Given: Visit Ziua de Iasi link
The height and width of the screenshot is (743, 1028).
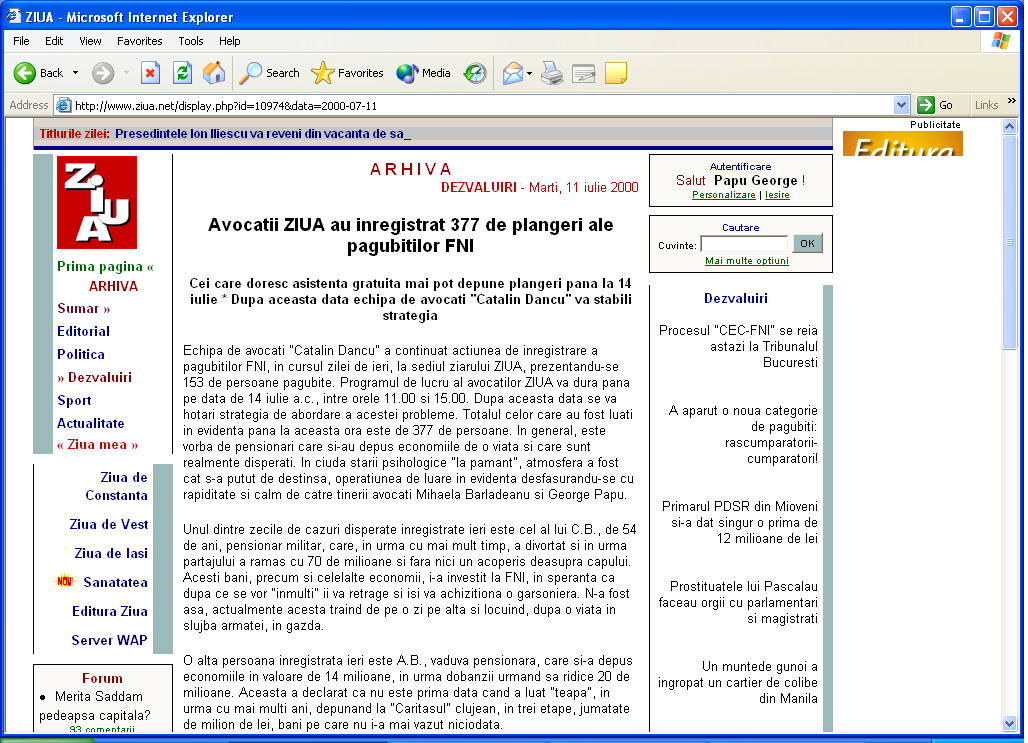Looking at the screenshot, I should 111,553.
